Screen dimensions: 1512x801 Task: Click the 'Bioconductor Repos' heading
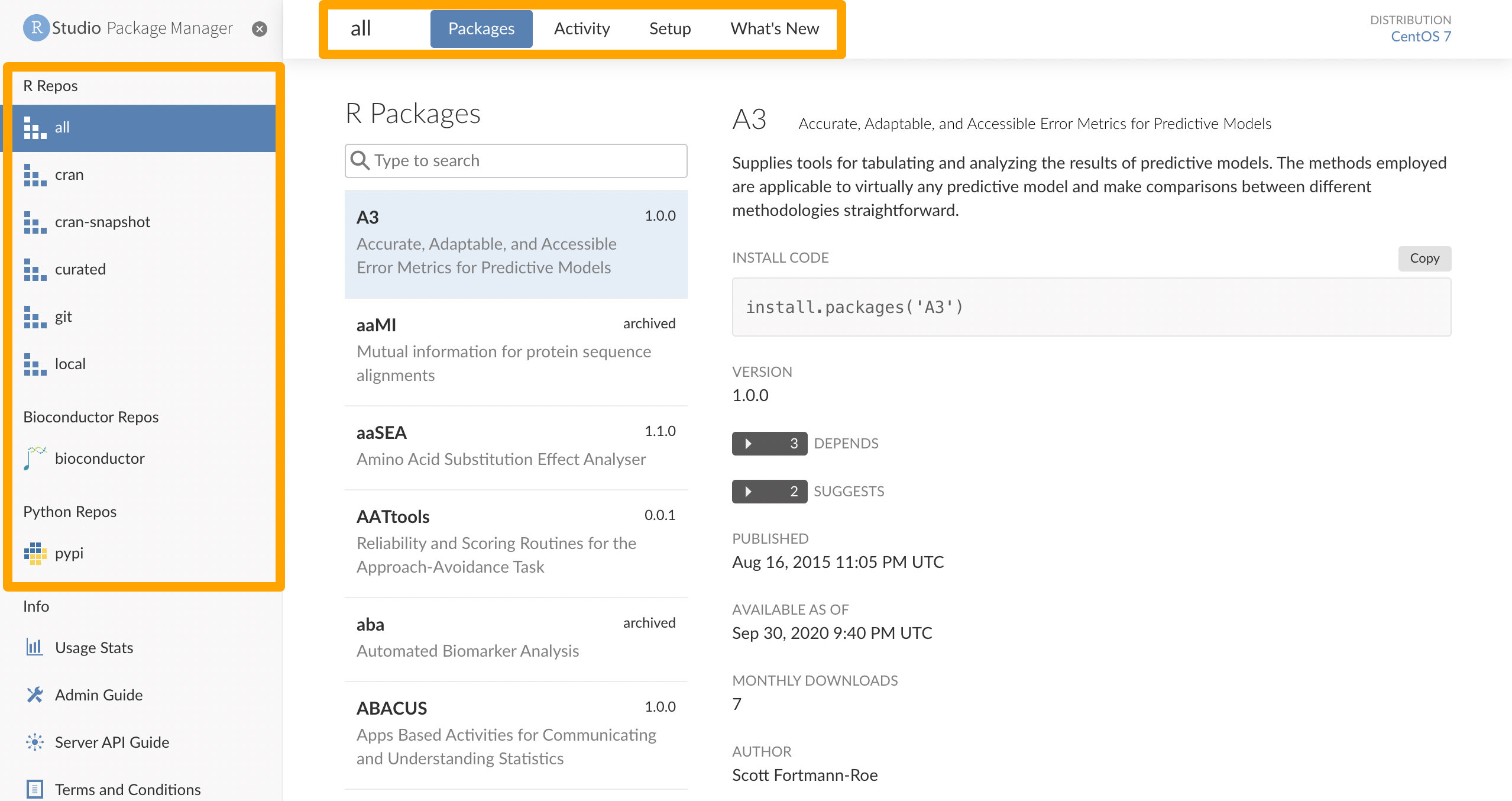[x=90, y=417]
